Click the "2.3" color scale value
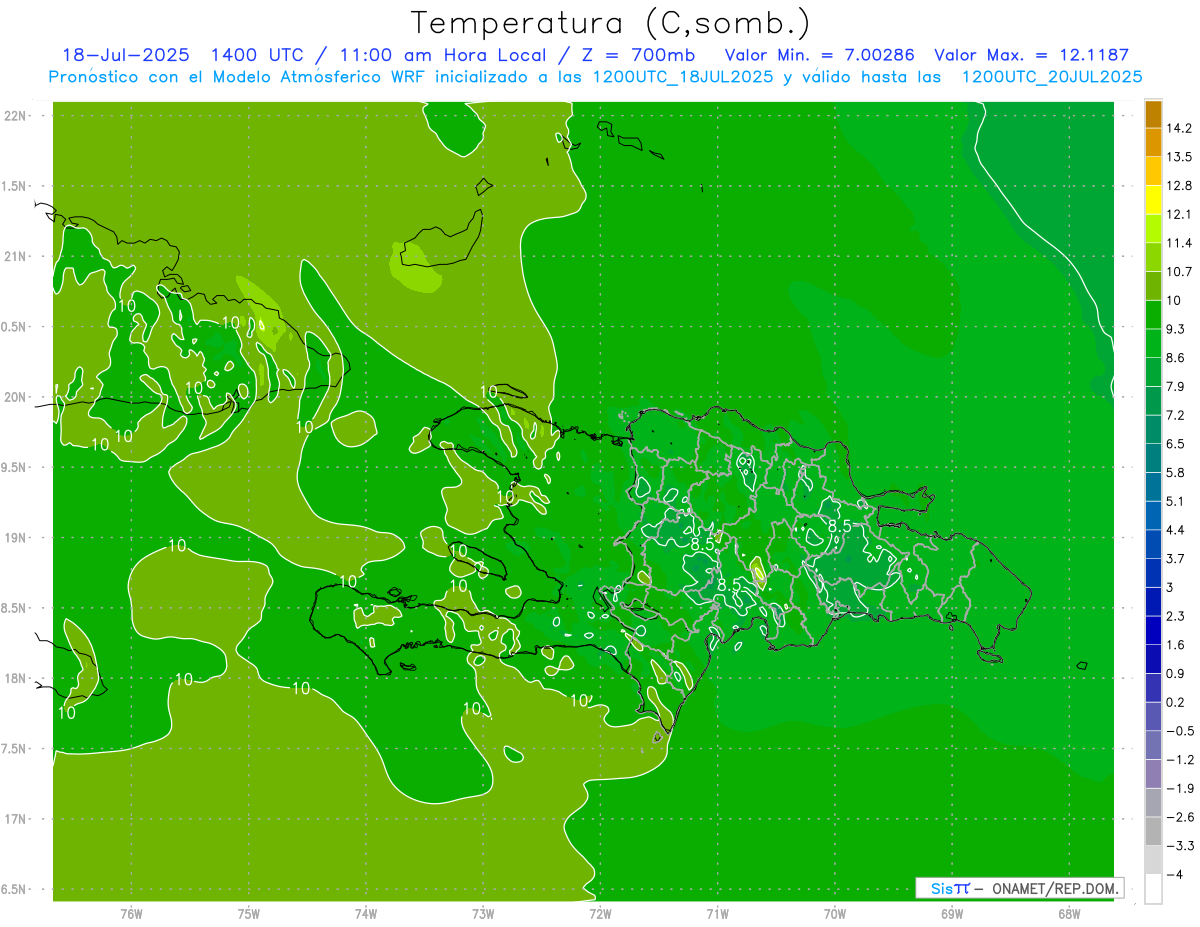The width and height of the screenshot is (1200, 927). click(x=1176, y=616)
